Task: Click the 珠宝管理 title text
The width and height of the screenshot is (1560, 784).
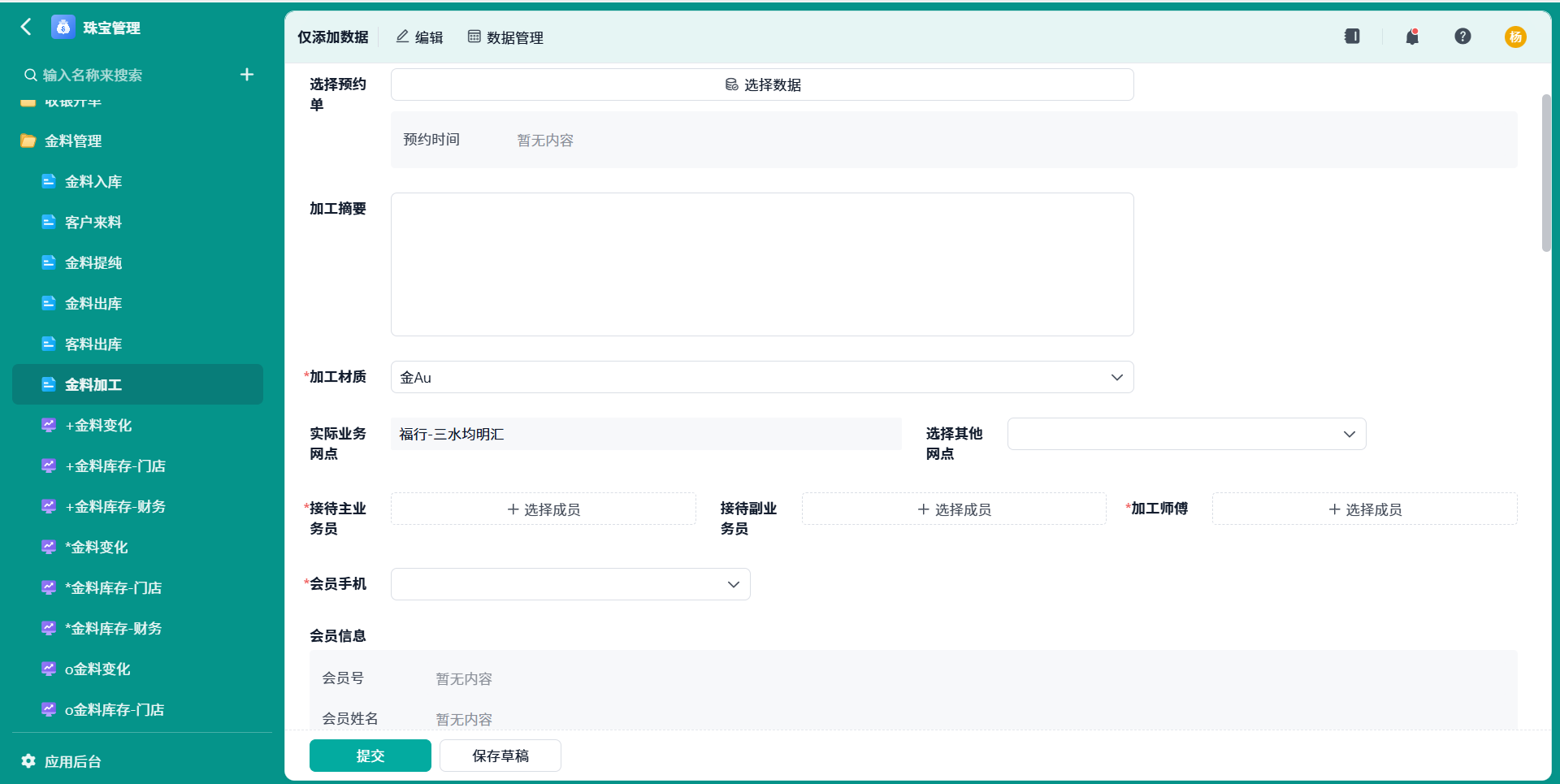Action: [x=112, y=28]
